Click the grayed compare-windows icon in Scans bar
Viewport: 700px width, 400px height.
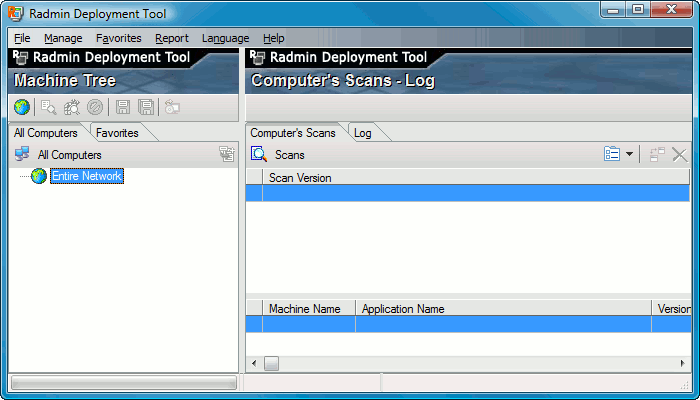657,154
